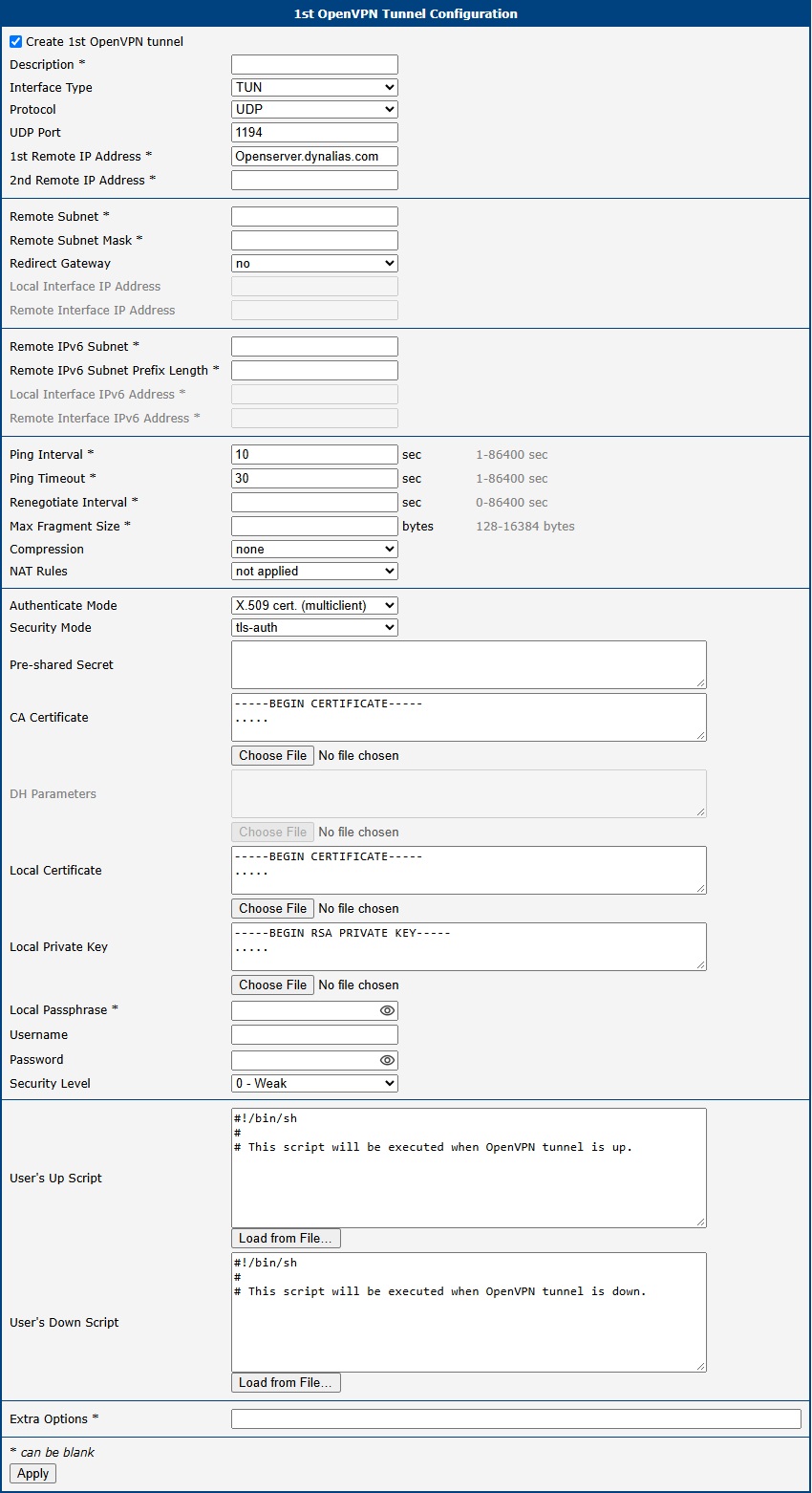Toggle Create 1st OpenVPN tunnel checkbox
Viewport: 812px width, 1493px height.
click(15, 42)
